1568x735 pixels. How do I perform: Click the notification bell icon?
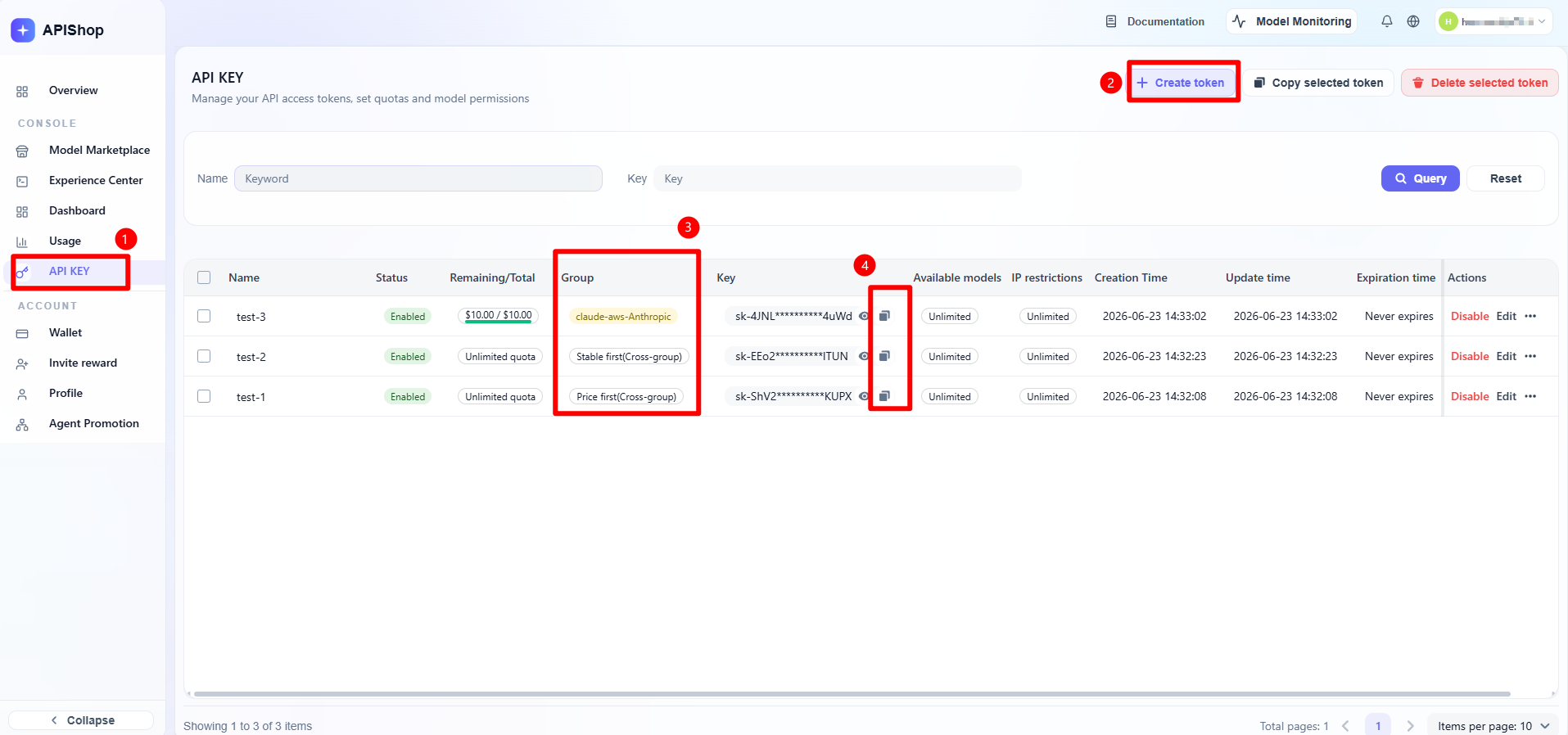[x=1386, y=21]
